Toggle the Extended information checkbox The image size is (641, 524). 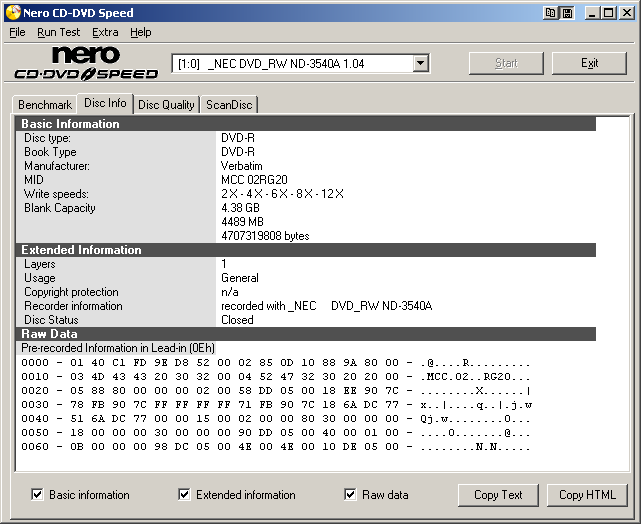184,494
